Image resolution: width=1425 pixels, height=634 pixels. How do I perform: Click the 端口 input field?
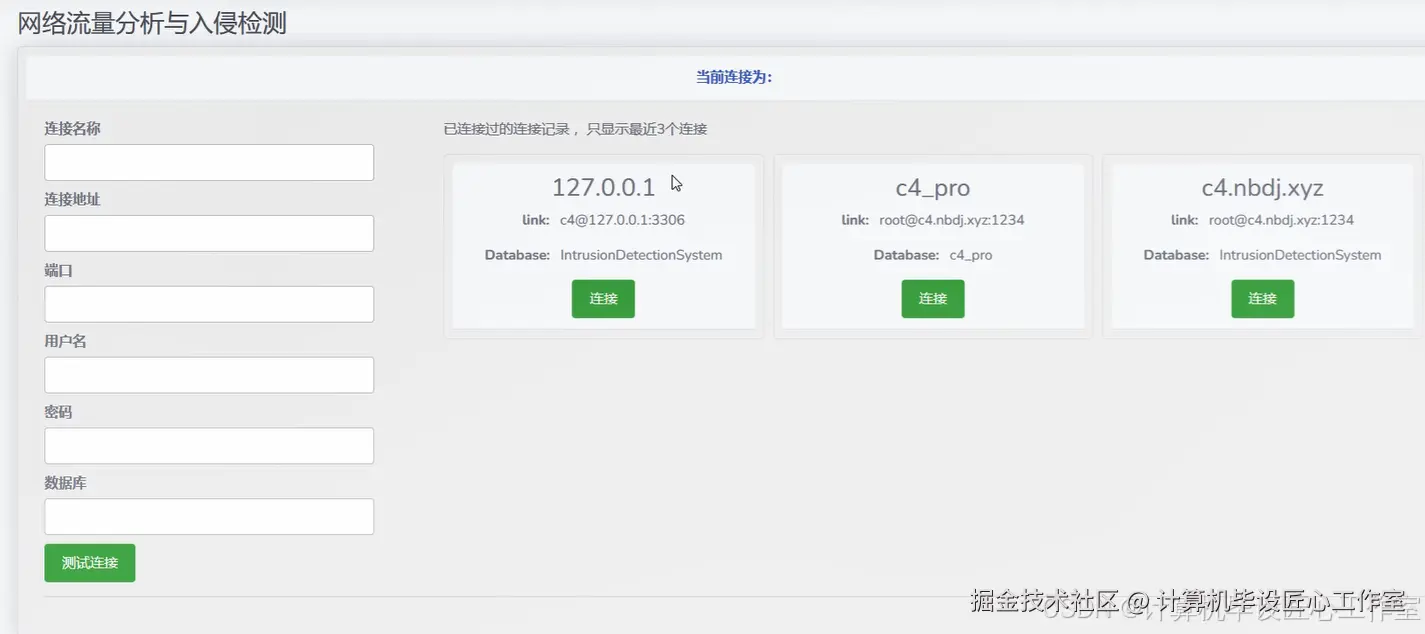coord(208,304)
